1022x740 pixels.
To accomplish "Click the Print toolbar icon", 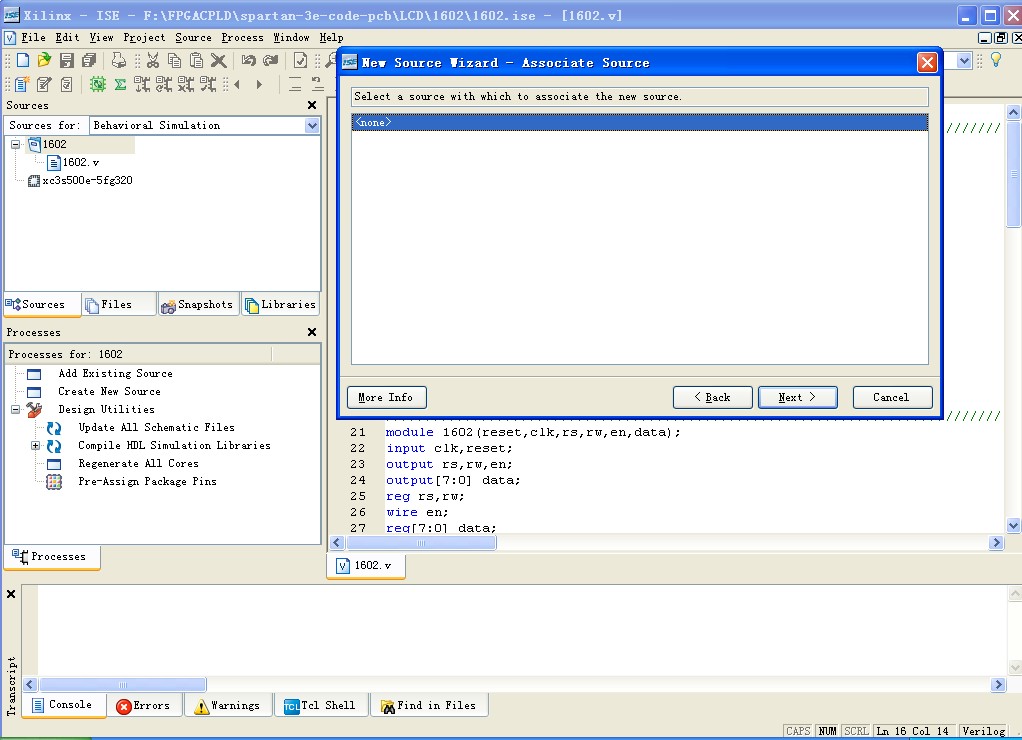I will tap(119, 61).
